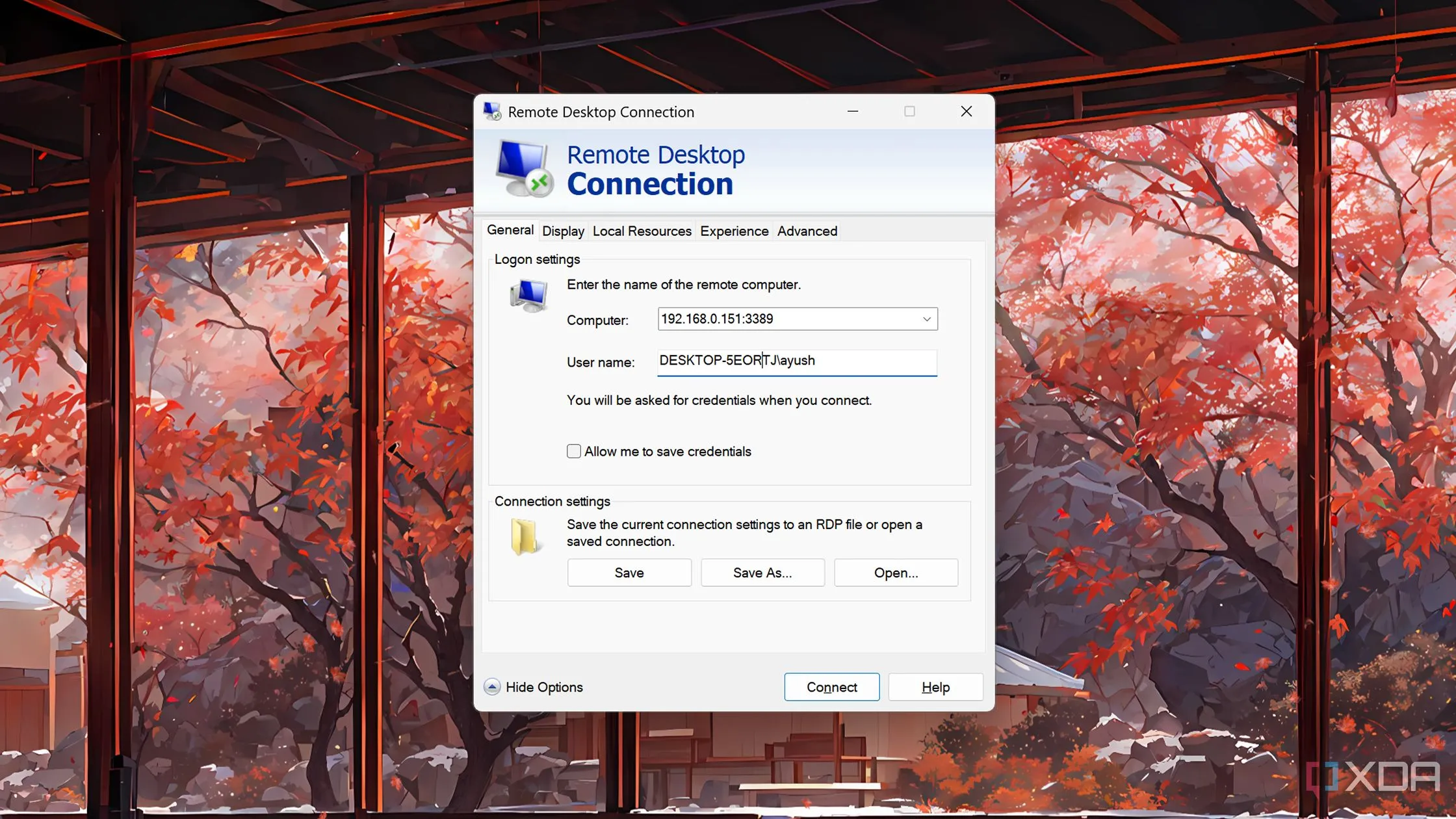Click the disabled maximize window icon

point(909,112)
